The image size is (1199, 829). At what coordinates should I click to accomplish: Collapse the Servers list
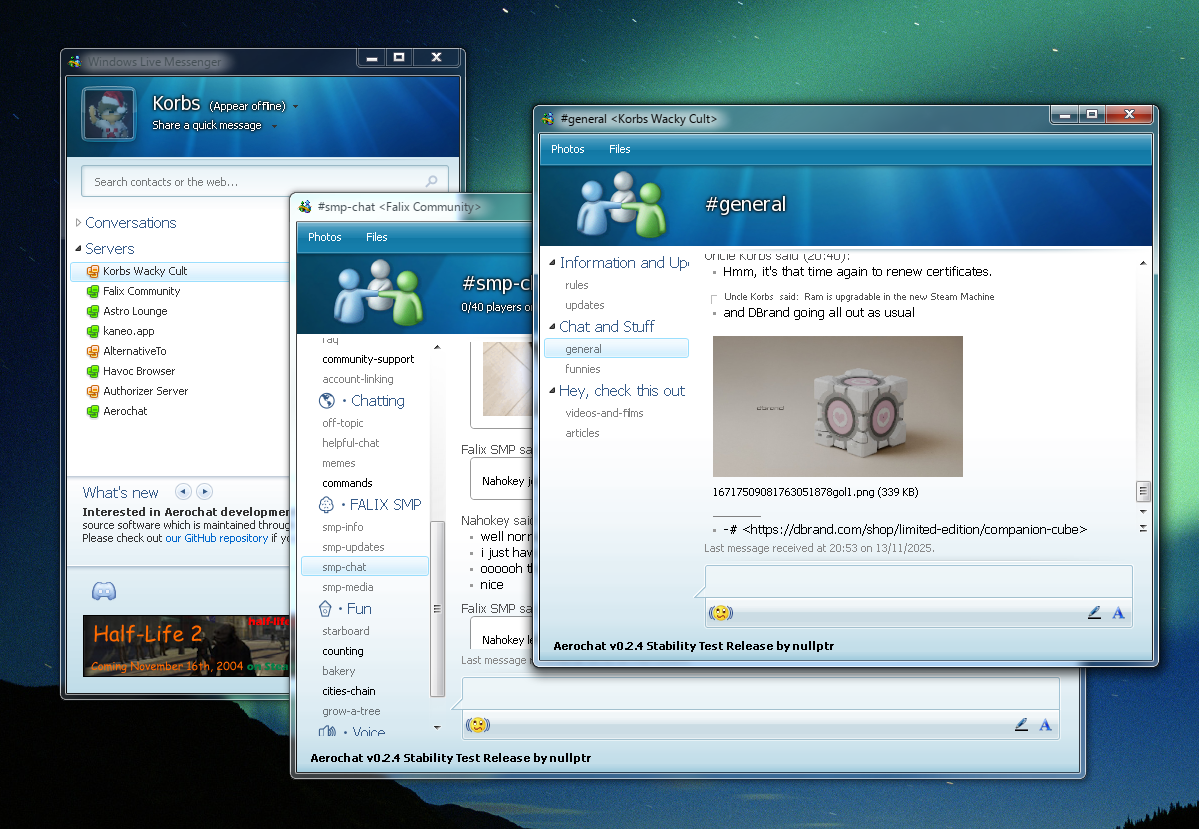pyautogui.click(x=79, y=249)
